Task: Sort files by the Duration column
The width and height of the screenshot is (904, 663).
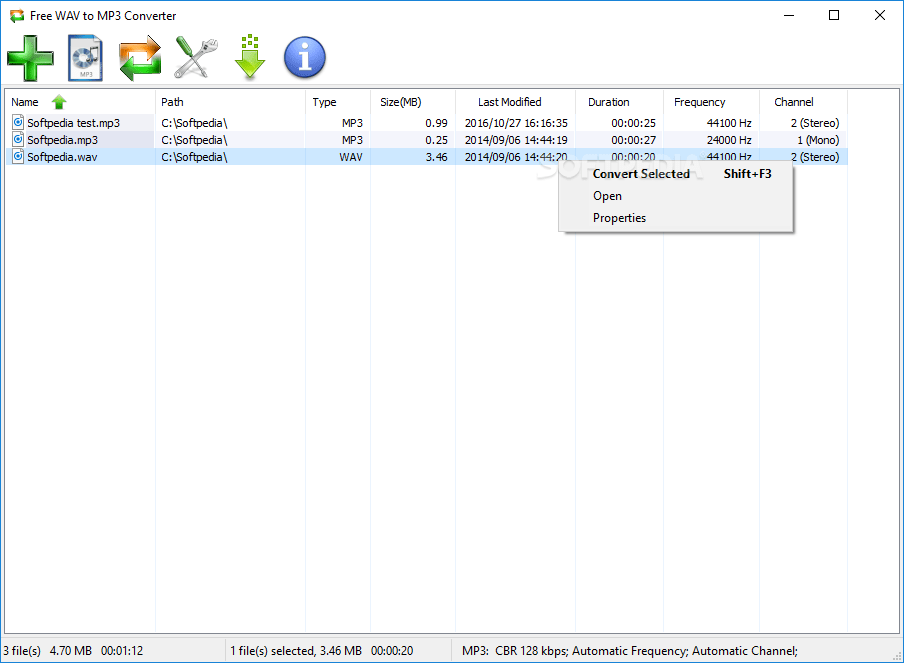Action: (x=608, y=101)
